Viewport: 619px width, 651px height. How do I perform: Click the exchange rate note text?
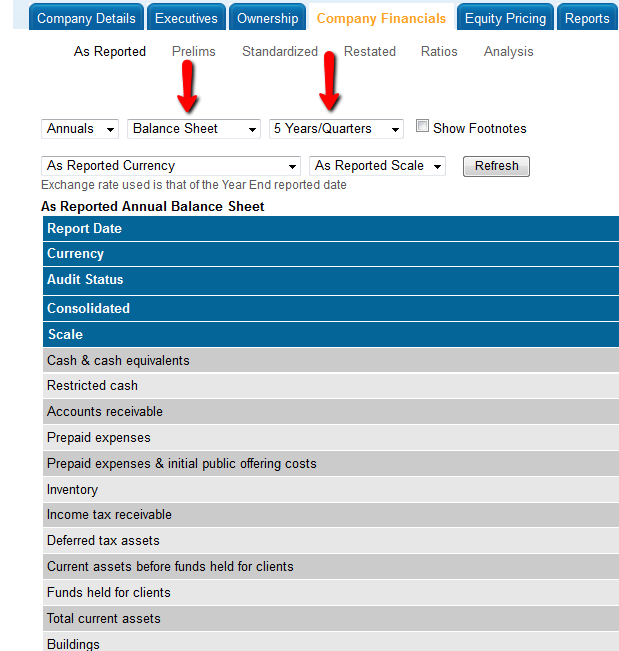pos(193,185)
